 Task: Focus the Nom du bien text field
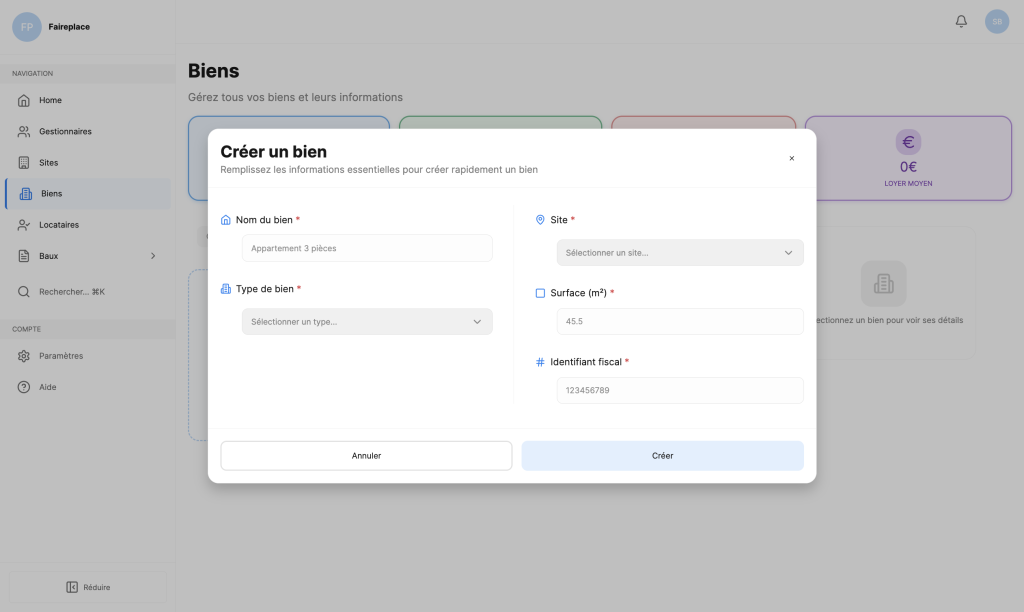tap(366, 248)
